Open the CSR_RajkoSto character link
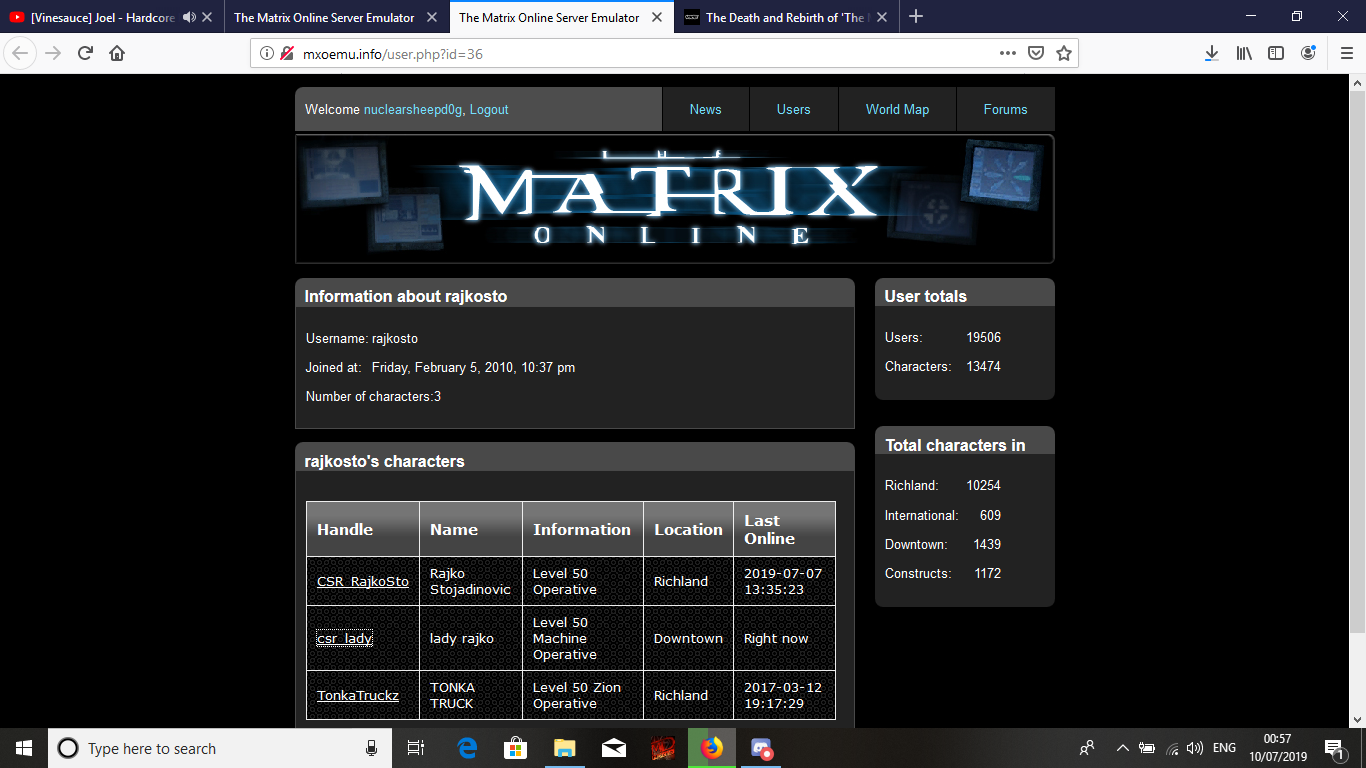This screenshot has height=768, width=1366. (362, 581)
